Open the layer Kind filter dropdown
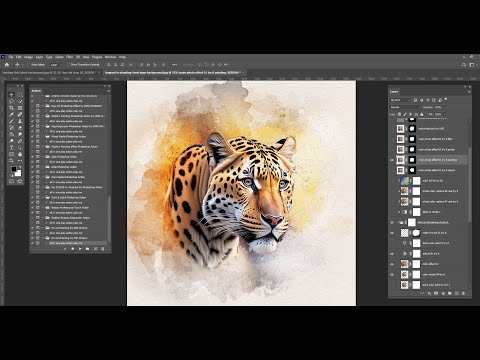480x360 pixels. pyautogui.click(x=400, y=100)
